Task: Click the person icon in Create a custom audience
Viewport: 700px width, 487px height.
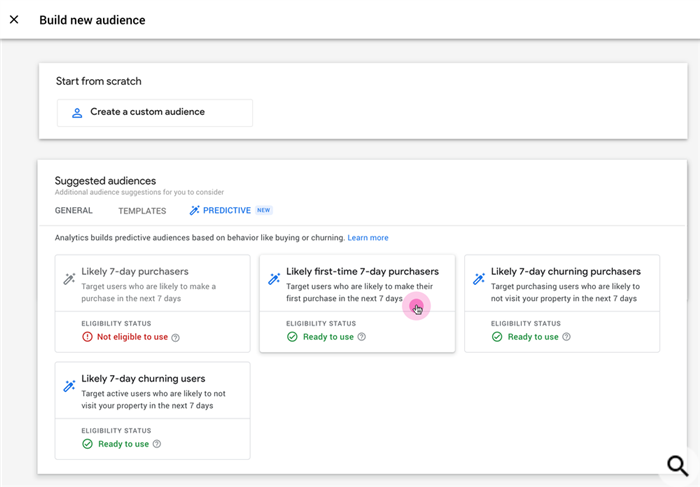Action: pyautogui.click(x=77, y=113)
